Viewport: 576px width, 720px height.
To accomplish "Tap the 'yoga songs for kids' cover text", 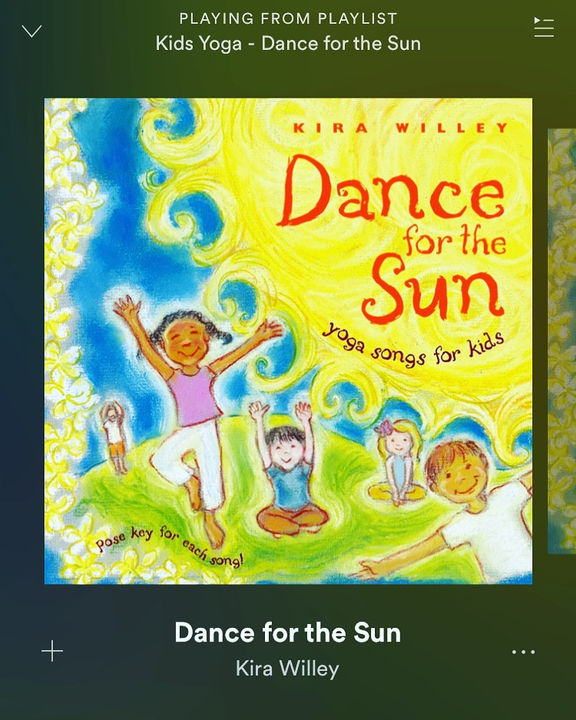I will click(413, 349).
